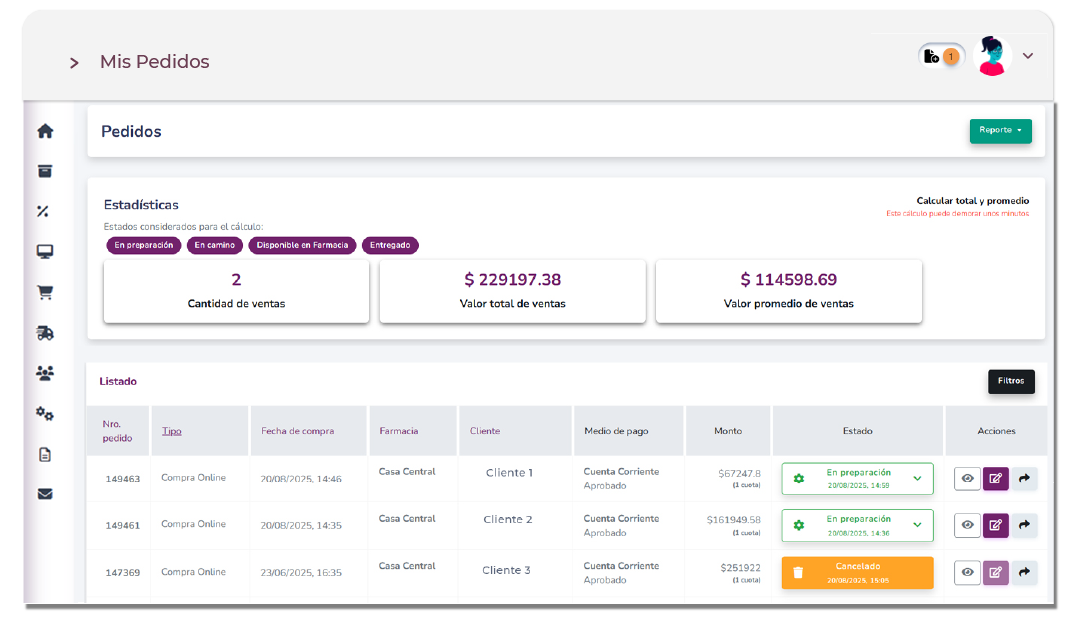
Task: View order 149463 with the eye icon
Action: click(967, 478)
